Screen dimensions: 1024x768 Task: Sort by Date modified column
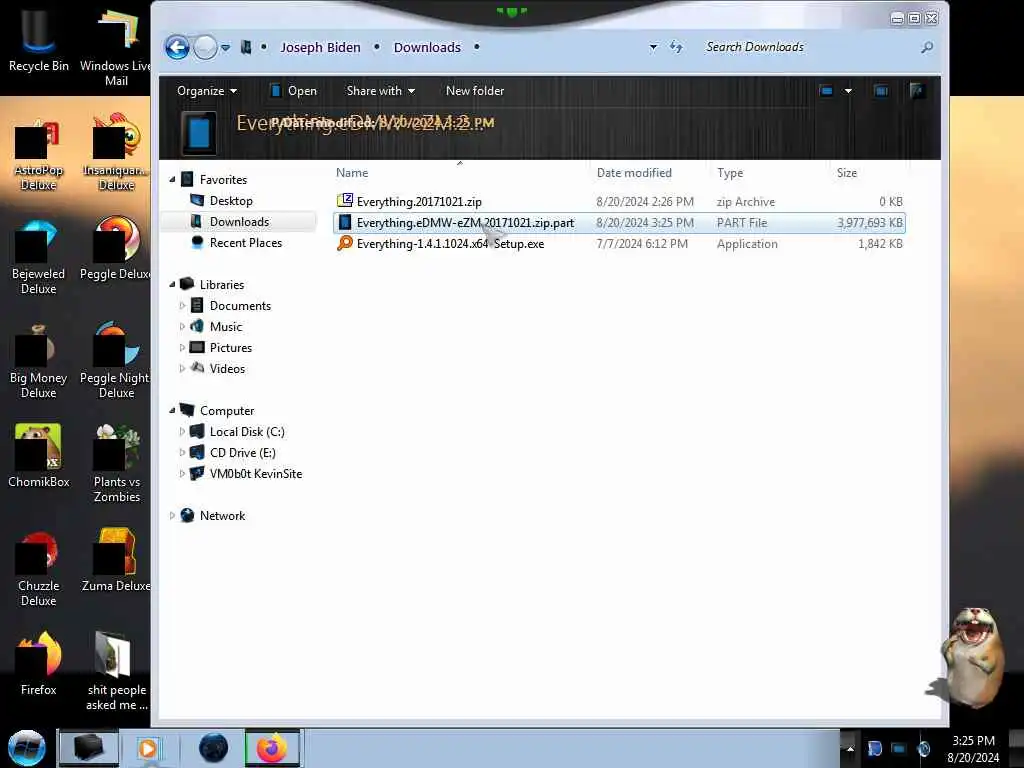[633, 172]
